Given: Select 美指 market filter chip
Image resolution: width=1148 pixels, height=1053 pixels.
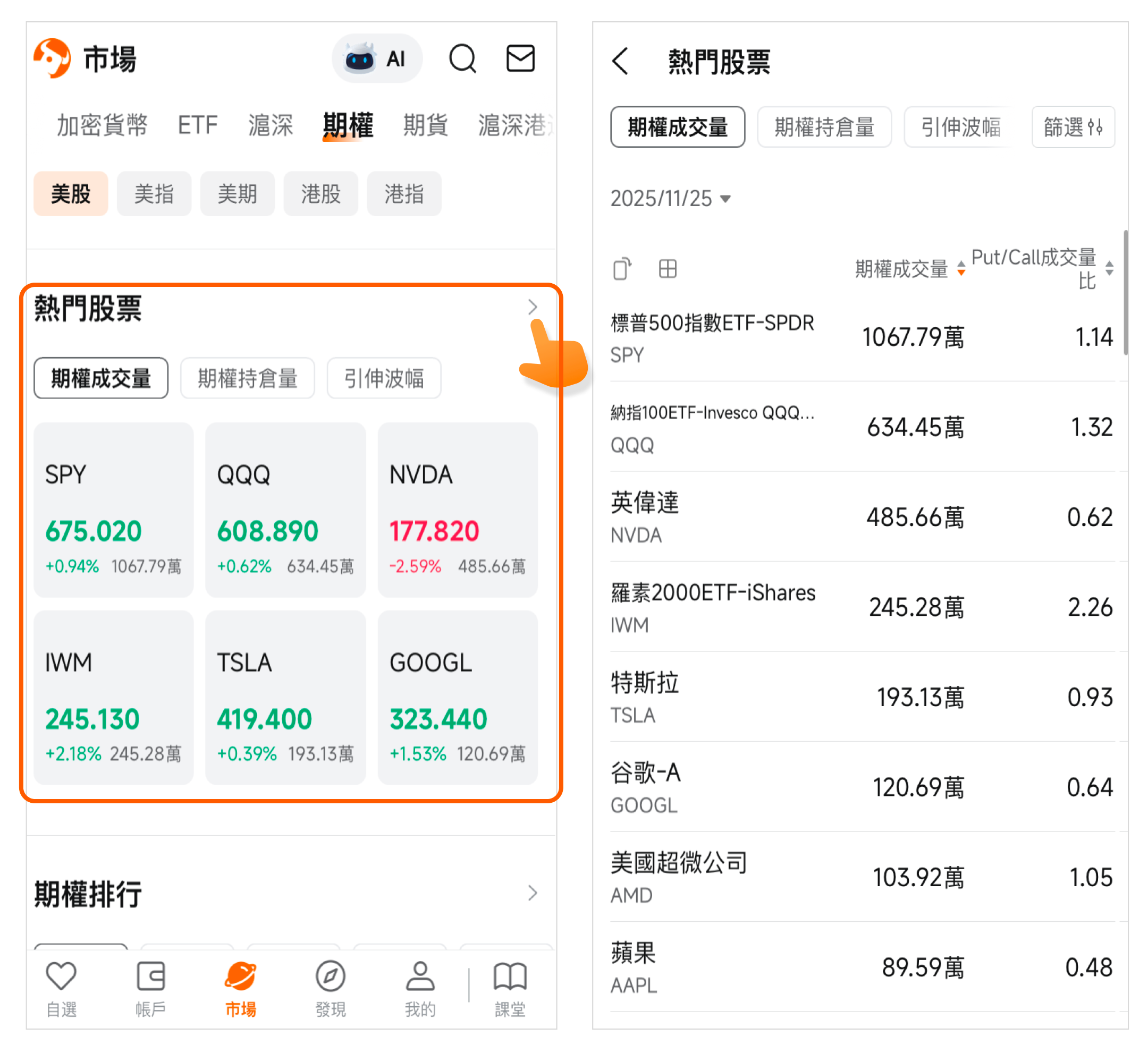Looking at the screenshot, I should click(x=154, y=194).
